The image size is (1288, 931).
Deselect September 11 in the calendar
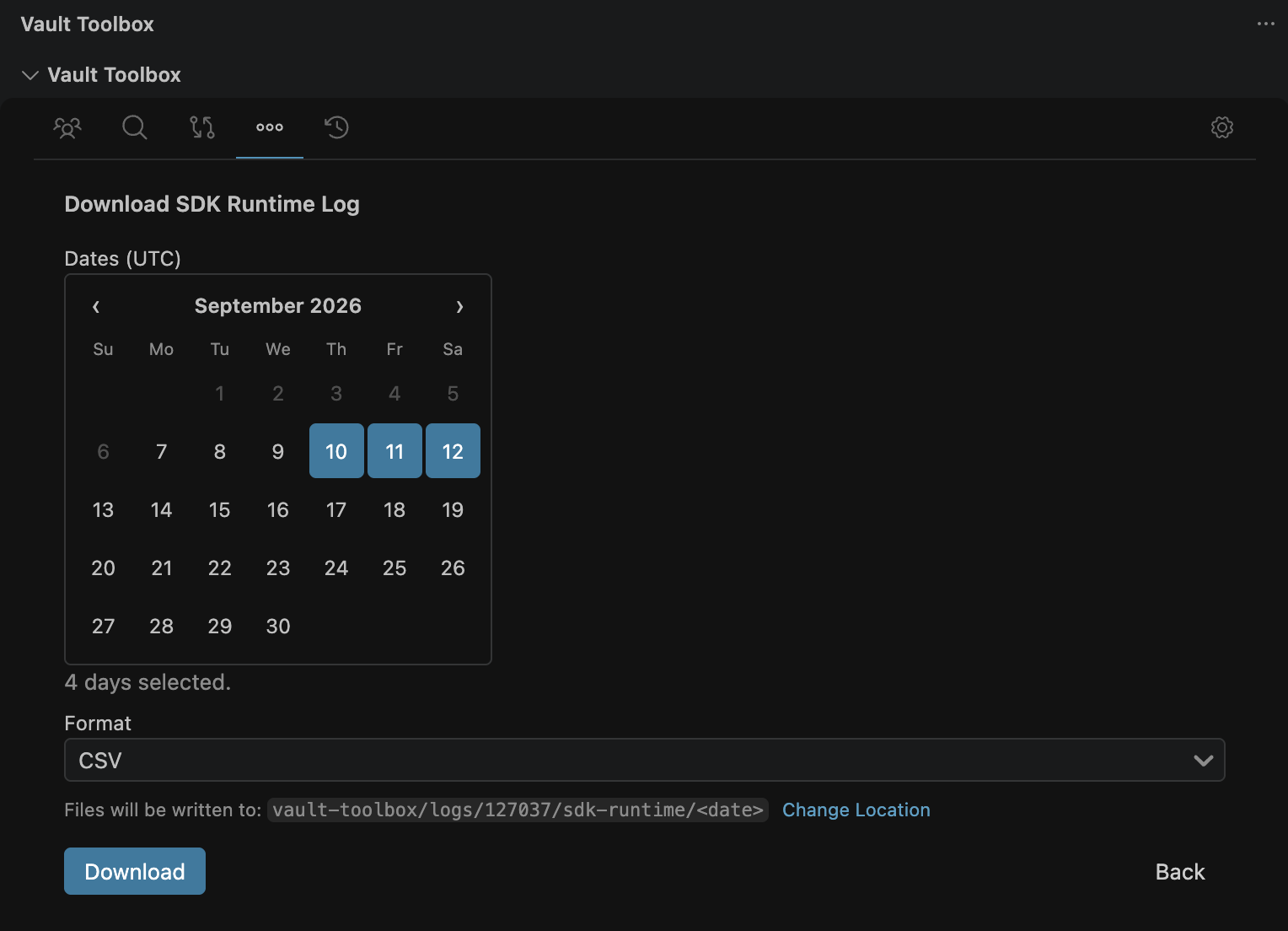394,451
